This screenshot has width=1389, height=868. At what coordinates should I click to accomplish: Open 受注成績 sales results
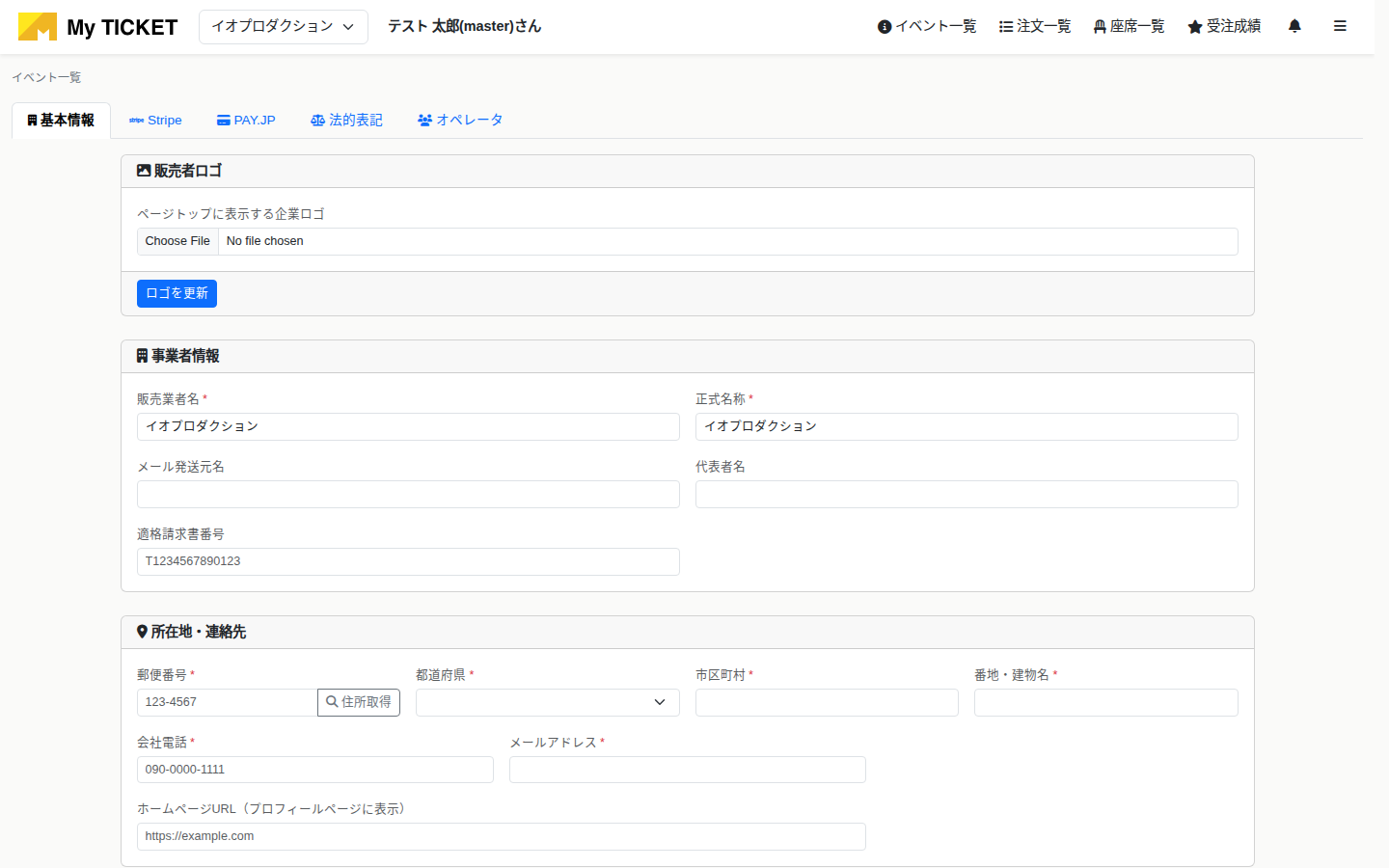(1224, 26)
